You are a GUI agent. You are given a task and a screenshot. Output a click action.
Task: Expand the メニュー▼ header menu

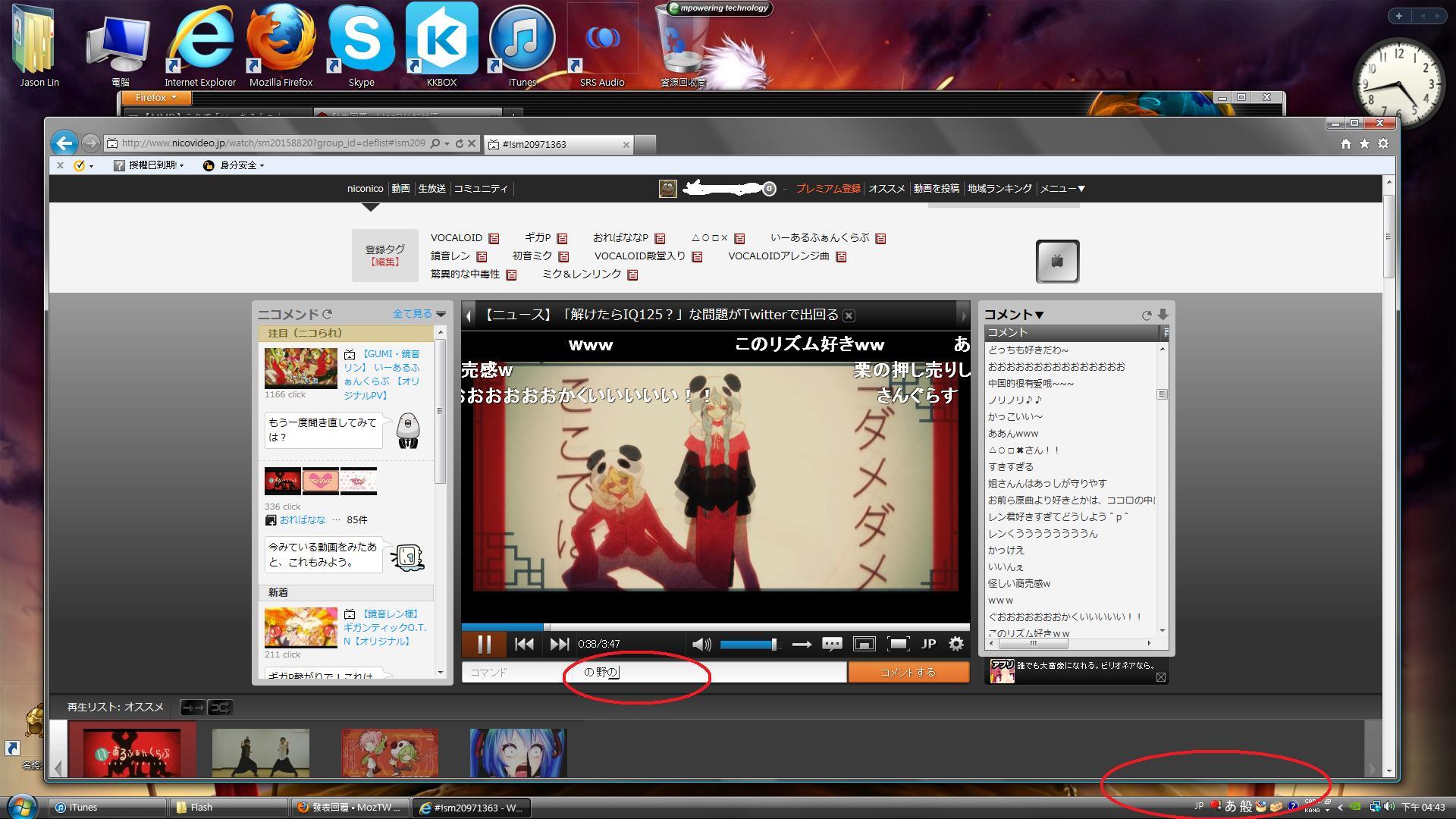pos(1062,188)
